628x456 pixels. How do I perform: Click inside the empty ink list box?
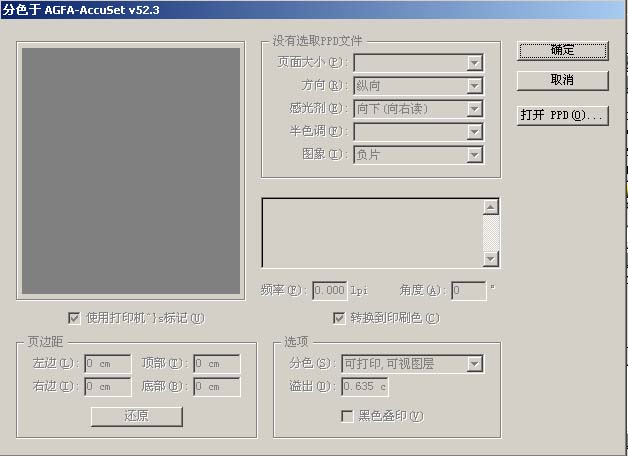[x=373, y=233]
